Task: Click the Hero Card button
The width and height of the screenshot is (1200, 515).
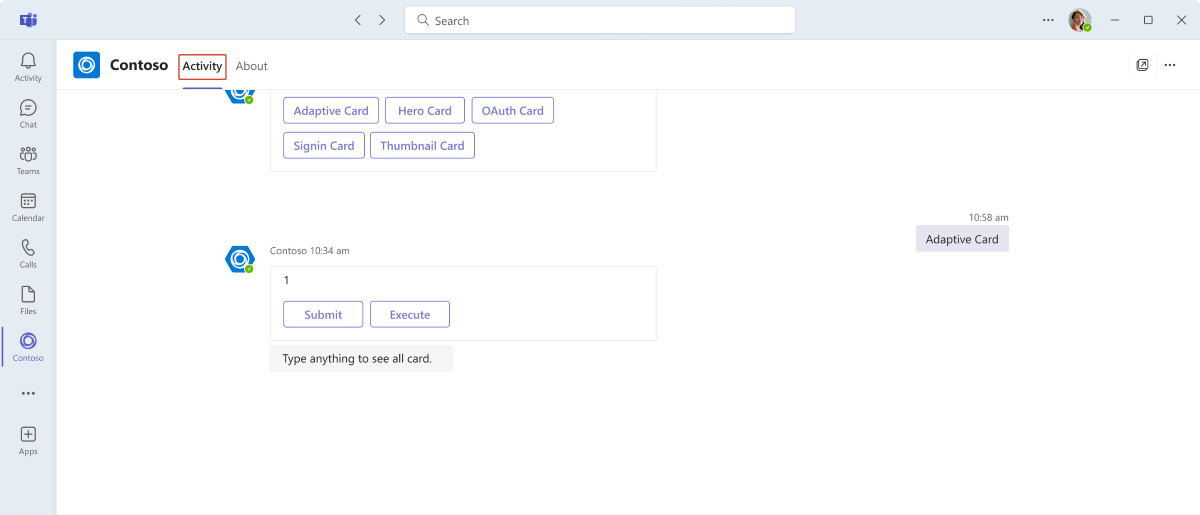Action: (425, 111)
